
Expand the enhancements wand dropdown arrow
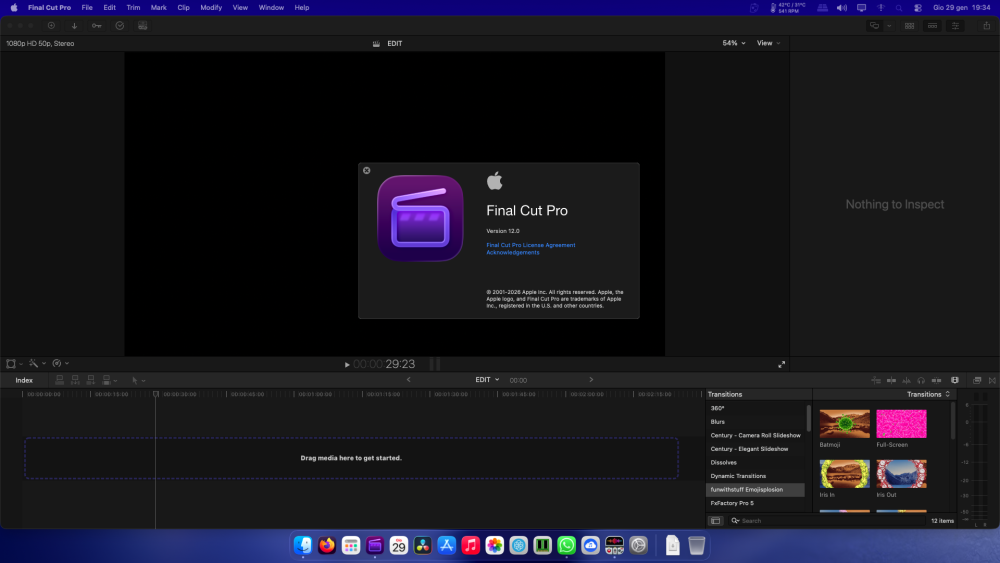(43, 364)
